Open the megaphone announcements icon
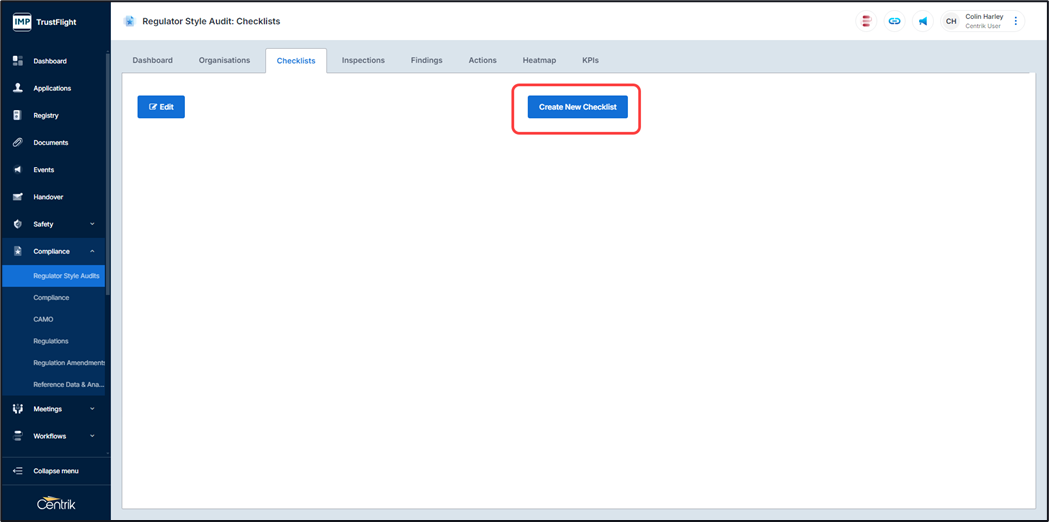1049x522 pixels. pyautogui.click(x=922, y=21)
